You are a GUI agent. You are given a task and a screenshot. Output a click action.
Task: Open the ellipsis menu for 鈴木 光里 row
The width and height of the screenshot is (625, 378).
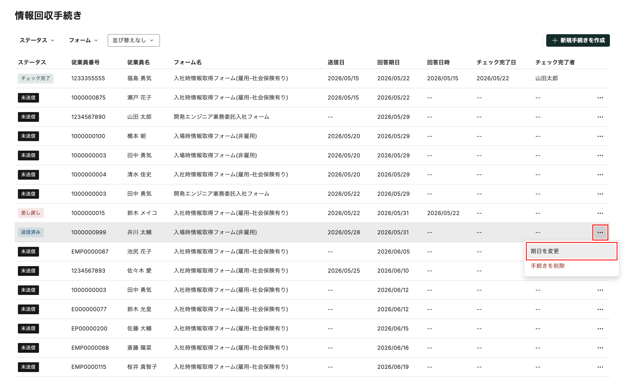(x=600, y=309)
